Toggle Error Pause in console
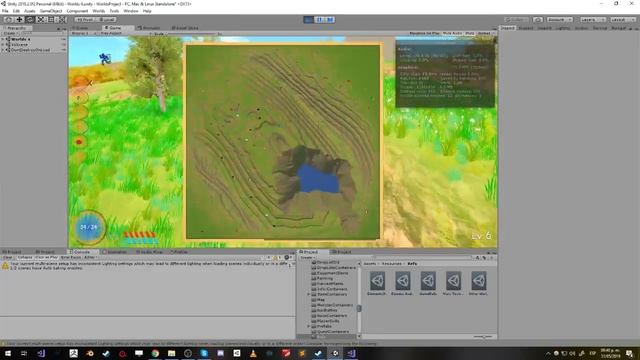The image size is (640, 360). [71, 258]
